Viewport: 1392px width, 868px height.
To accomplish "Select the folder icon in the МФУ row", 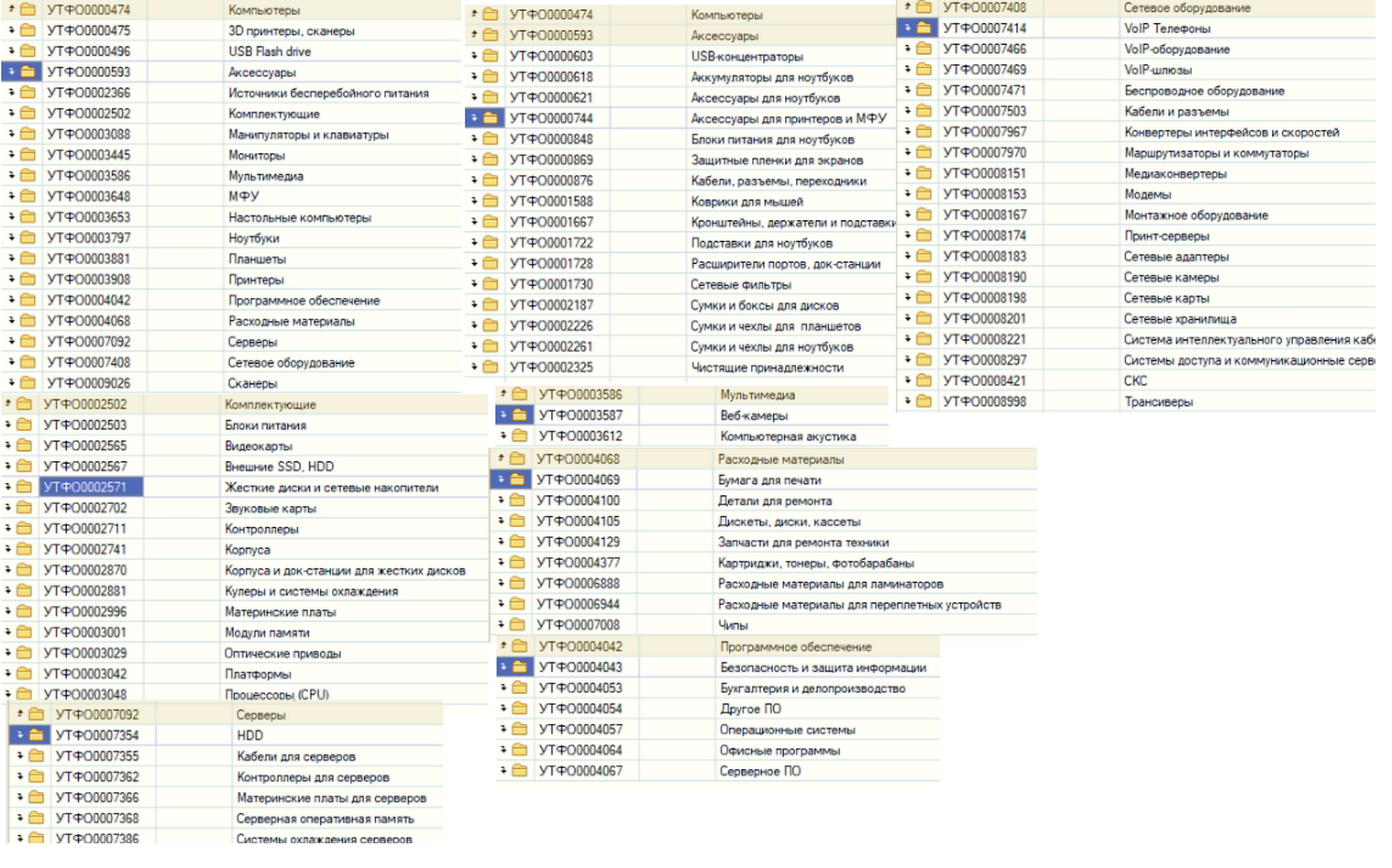I will [28, 196].
